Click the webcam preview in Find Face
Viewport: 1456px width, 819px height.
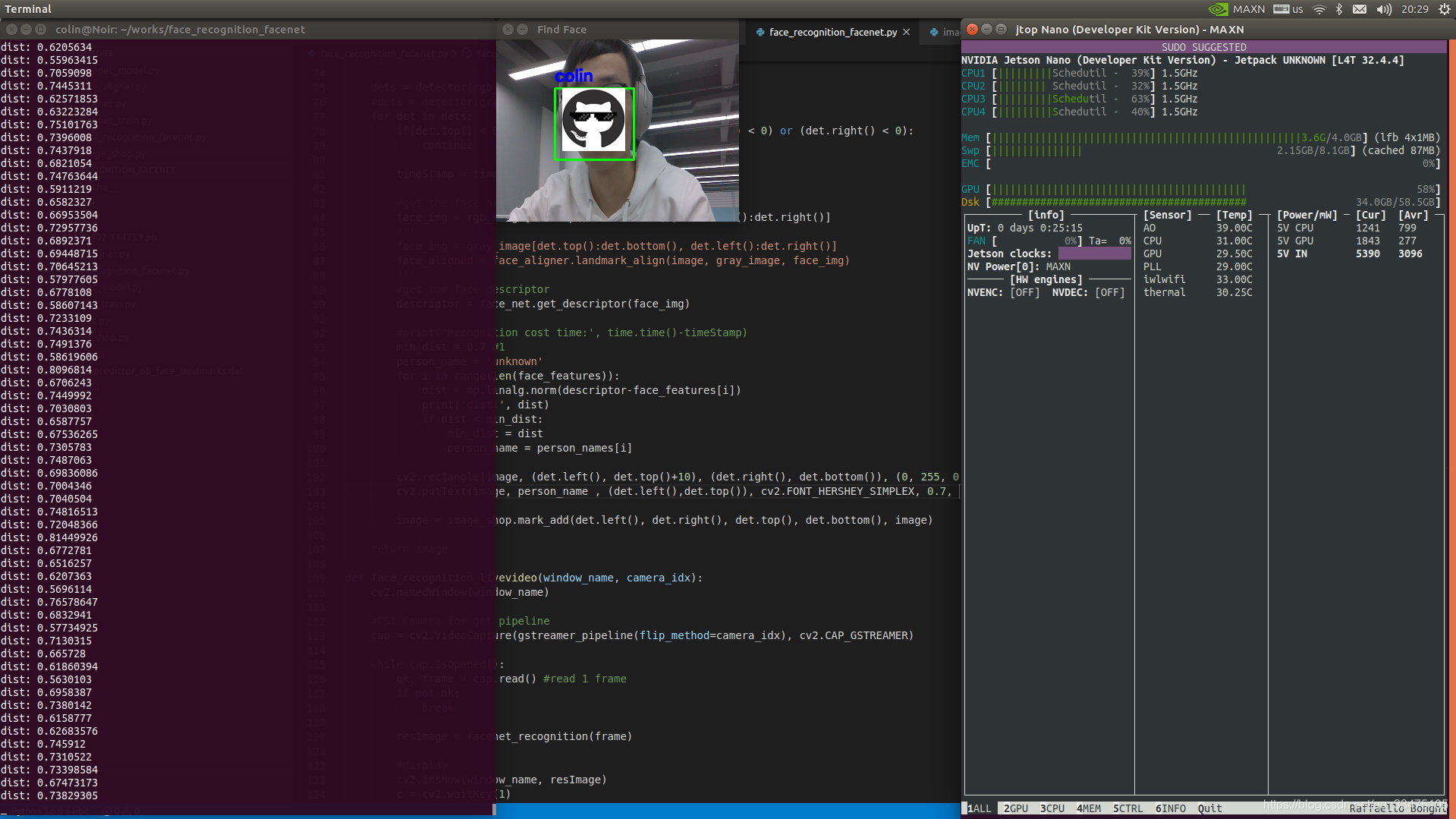coord(617,130)
